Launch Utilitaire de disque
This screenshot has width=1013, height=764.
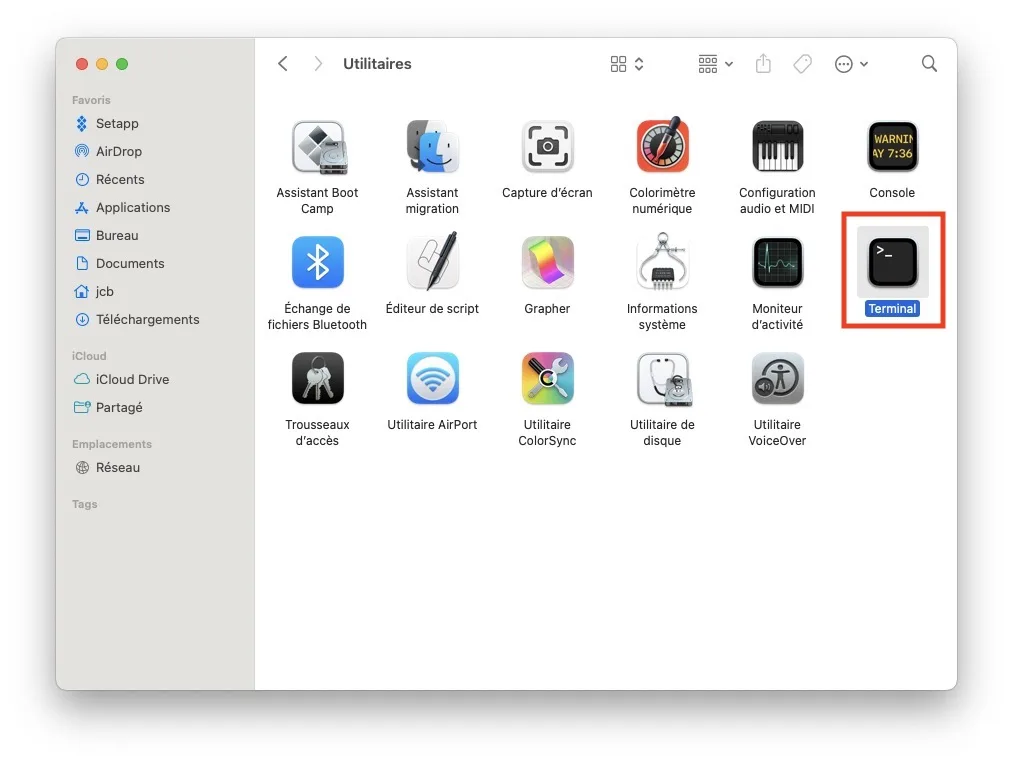tap(662, 378)
